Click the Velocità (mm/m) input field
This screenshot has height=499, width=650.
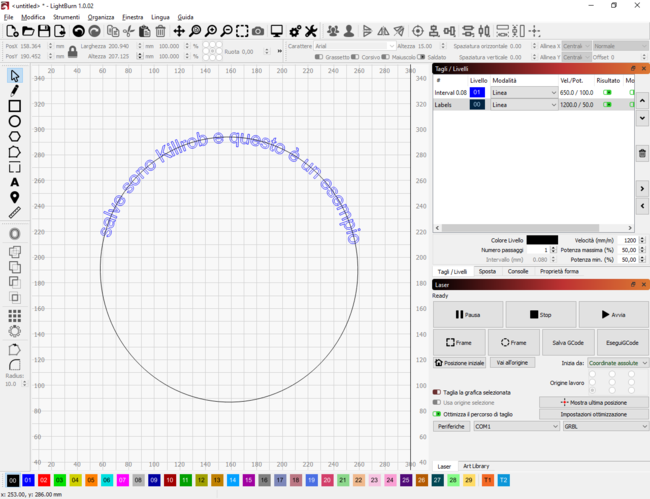[x=628, y=240]
